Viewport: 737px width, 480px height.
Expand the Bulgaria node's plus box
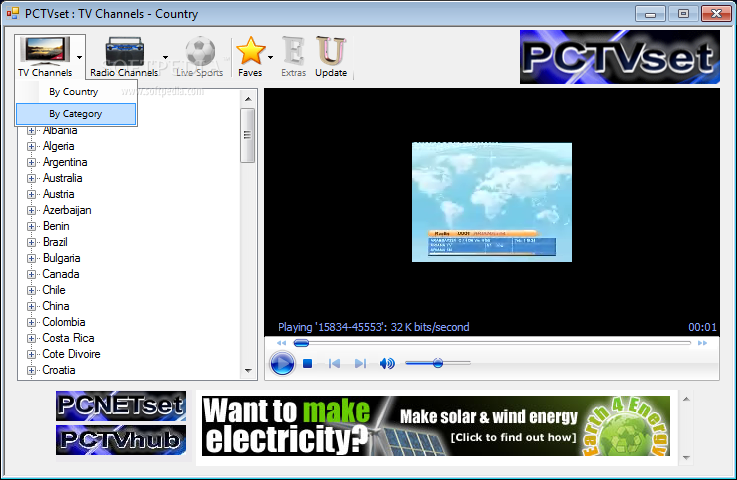coord(31,258)
